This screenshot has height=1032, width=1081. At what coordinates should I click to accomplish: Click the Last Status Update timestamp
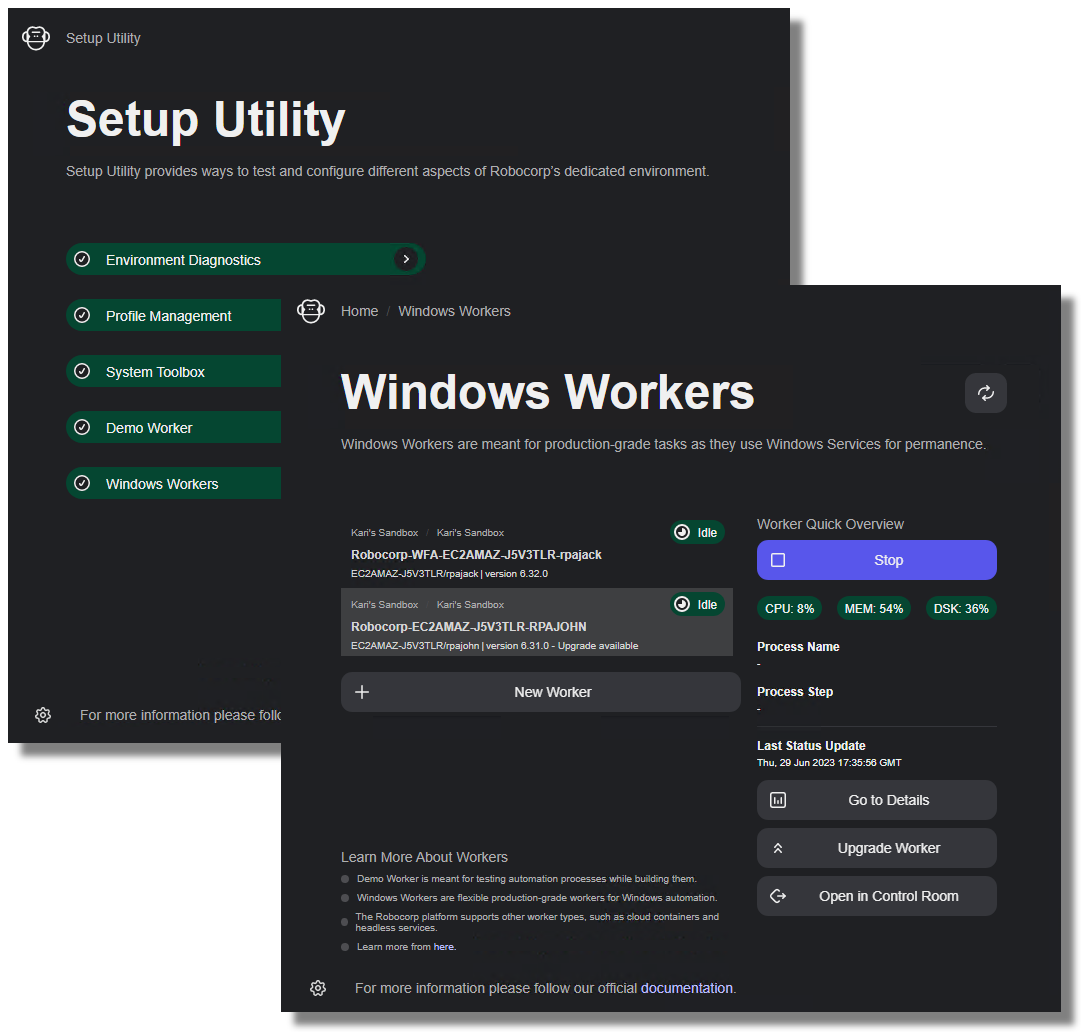[829, 762]
